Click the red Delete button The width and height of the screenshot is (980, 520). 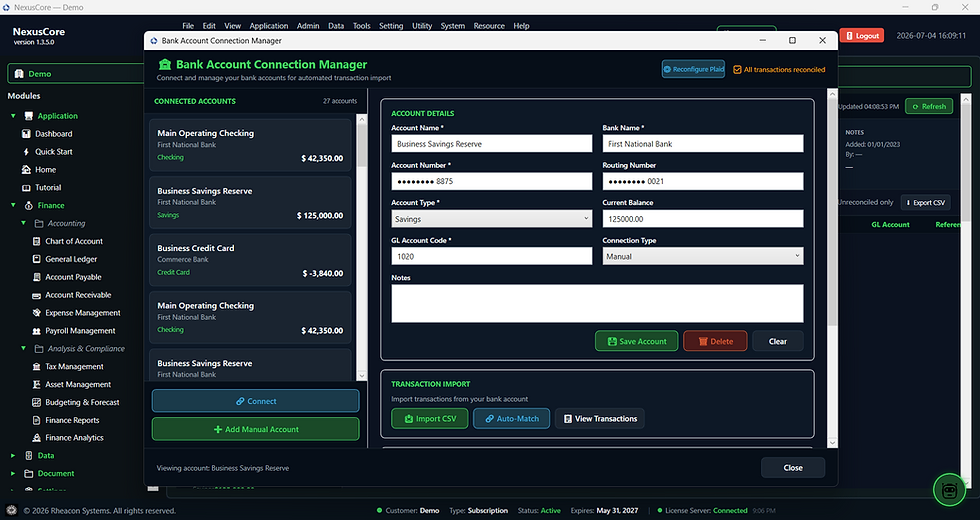tap(715, 341)
